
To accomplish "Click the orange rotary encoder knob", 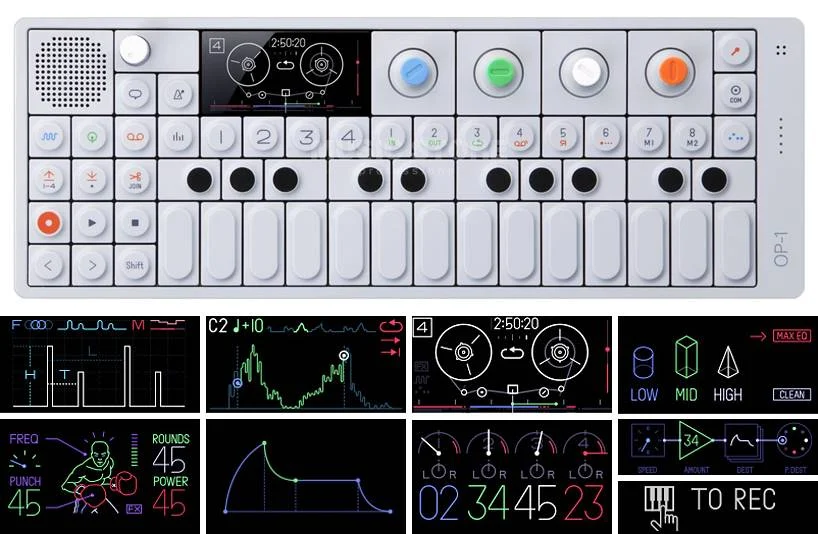I will (668, 73).
